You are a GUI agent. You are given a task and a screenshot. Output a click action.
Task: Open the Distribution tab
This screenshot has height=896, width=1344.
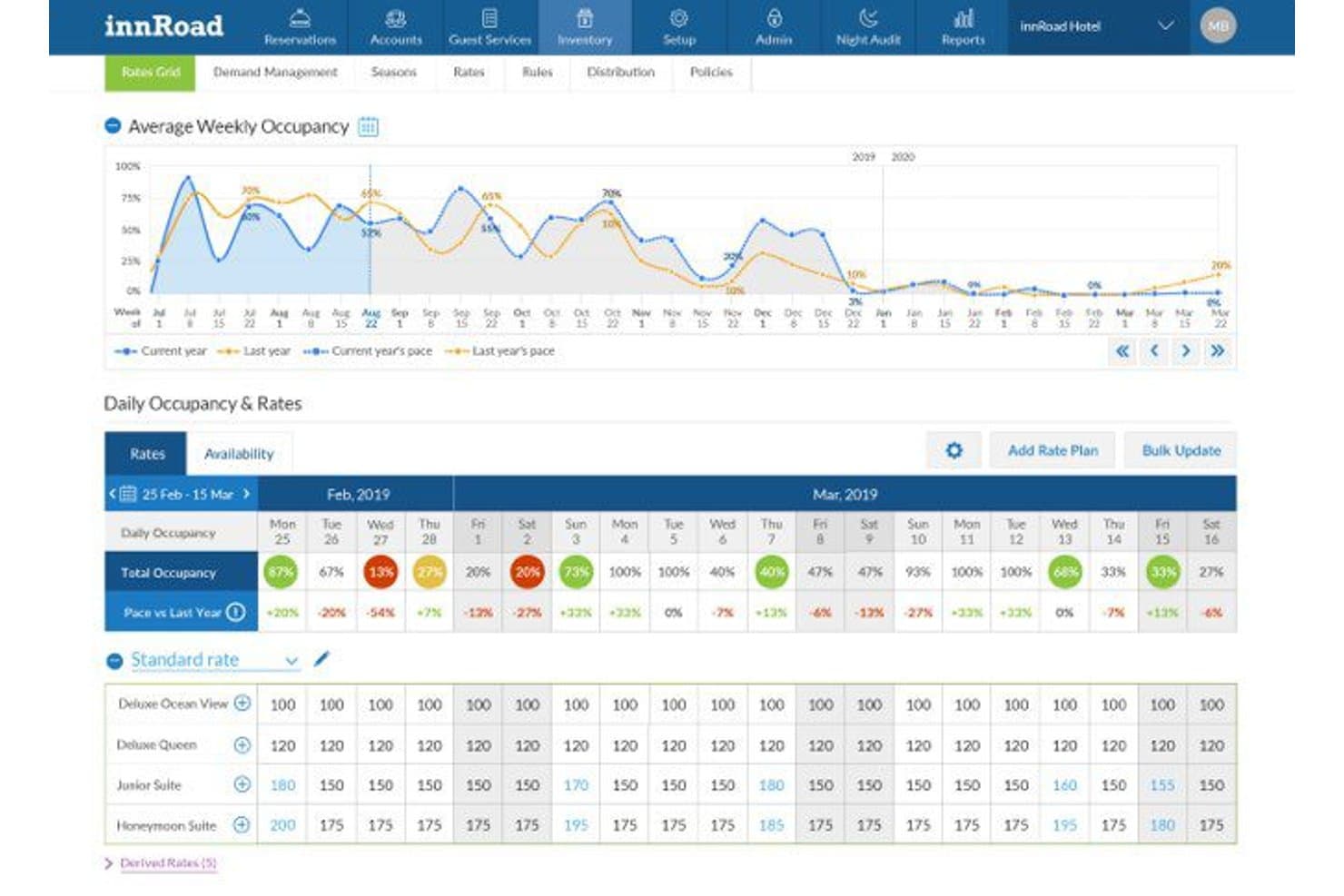(x=620, y=72)
